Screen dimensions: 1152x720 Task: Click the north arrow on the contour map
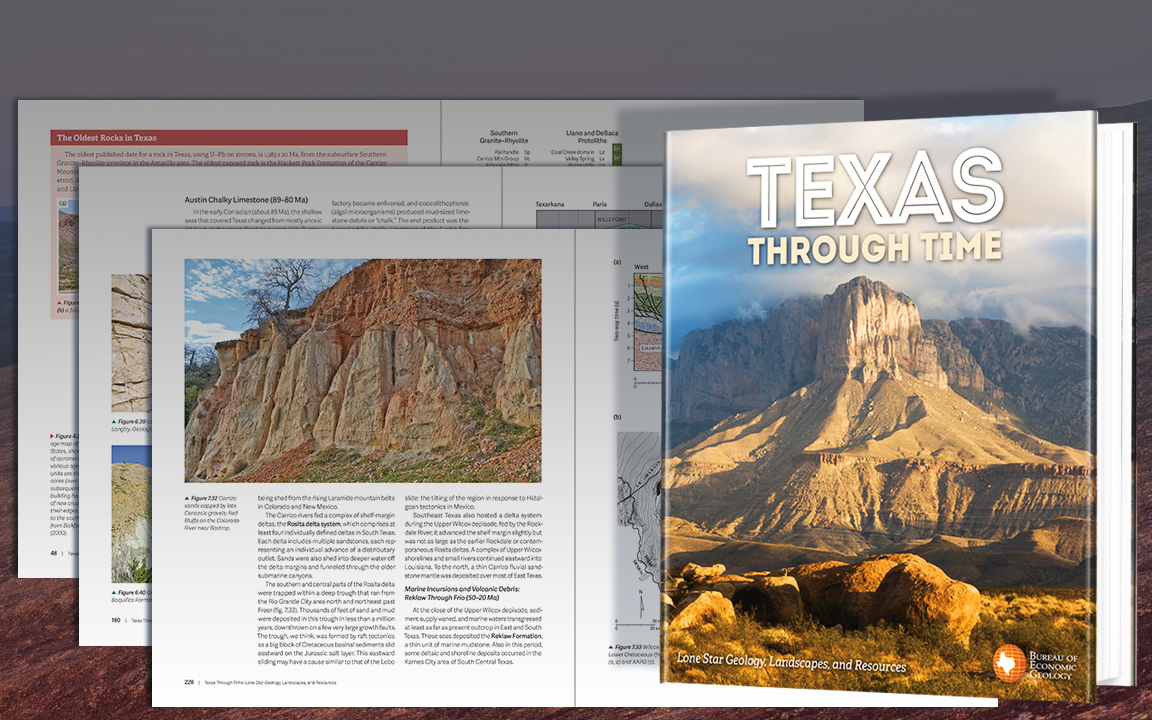641,604
